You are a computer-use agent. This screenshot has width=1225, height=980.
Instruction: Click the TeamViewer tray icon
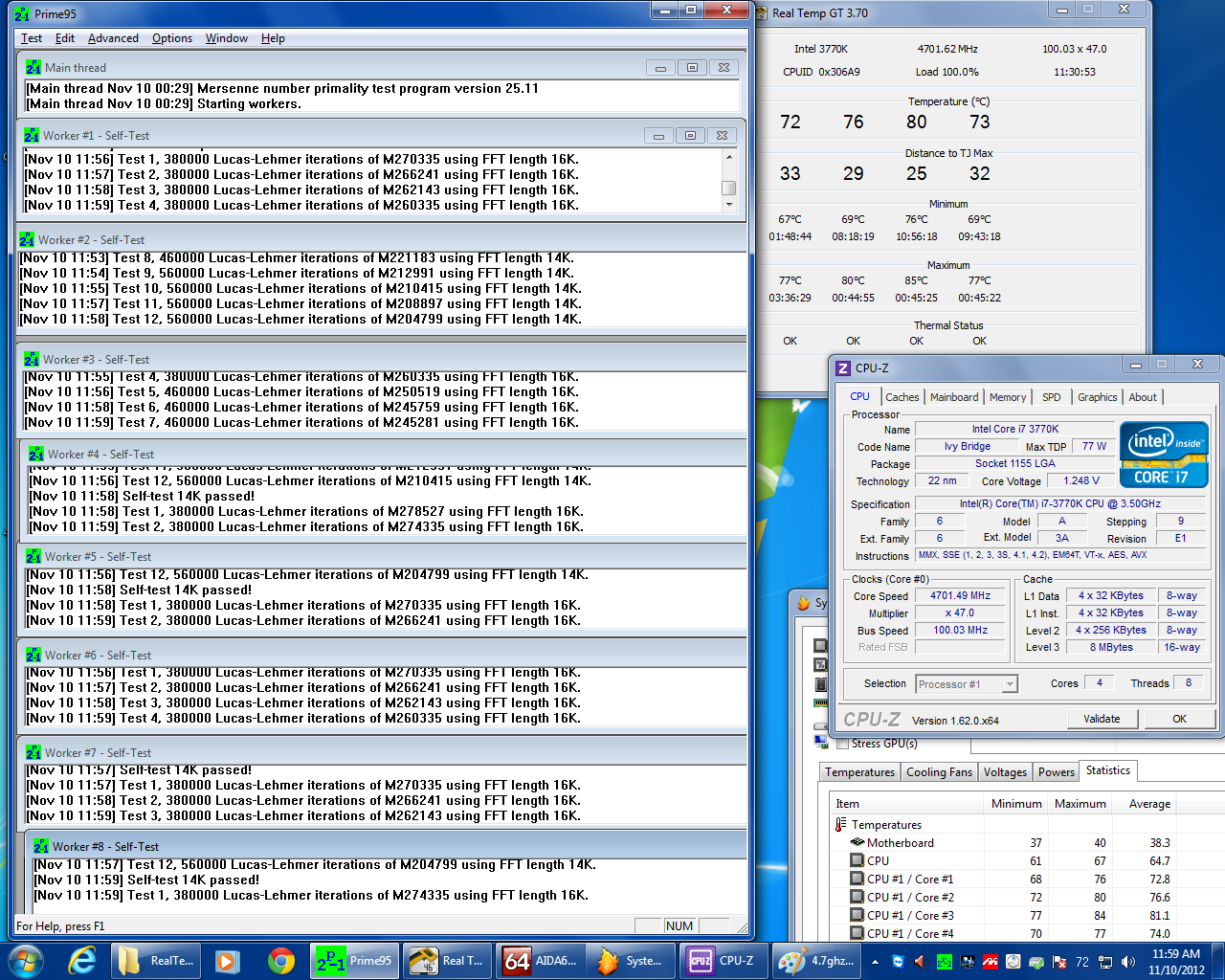(x=898, y=962)
